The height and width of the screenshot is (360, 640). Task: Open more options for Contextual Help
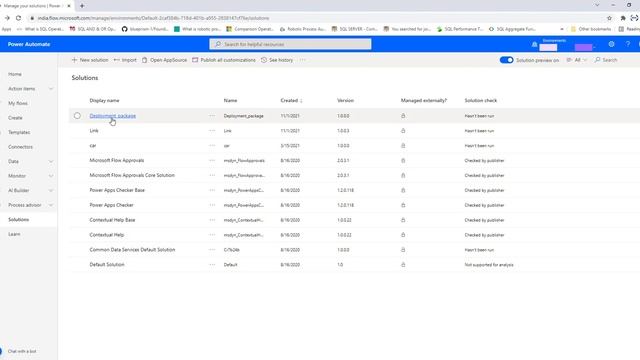212,235
